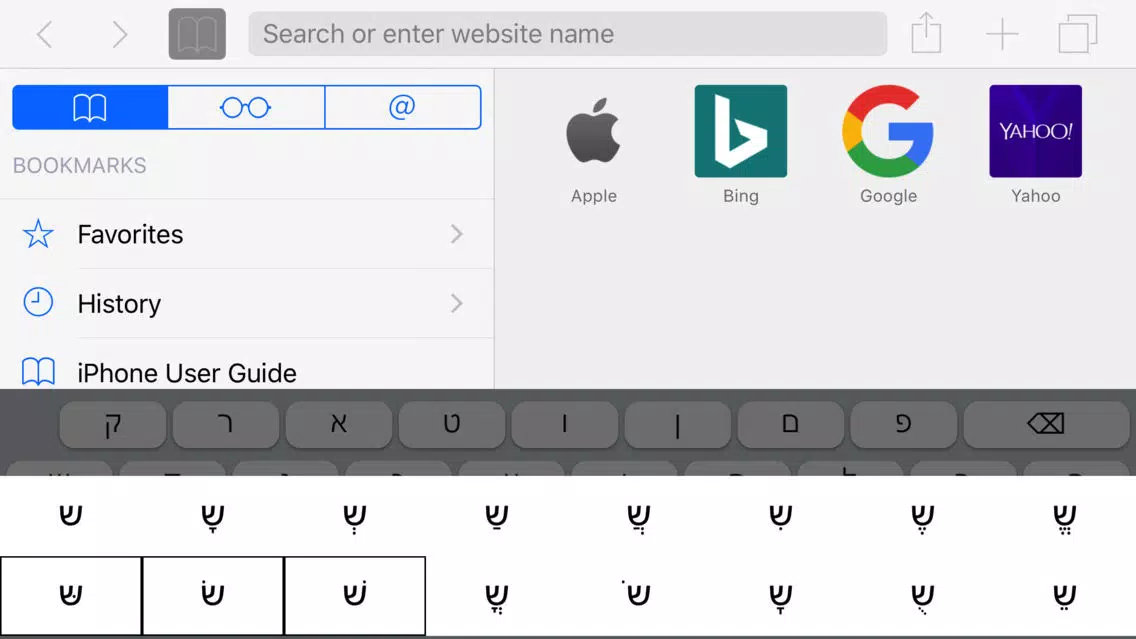Add a new tab with plus icon
Screen dimensions: 1136x639
[x=1002, y=34]
